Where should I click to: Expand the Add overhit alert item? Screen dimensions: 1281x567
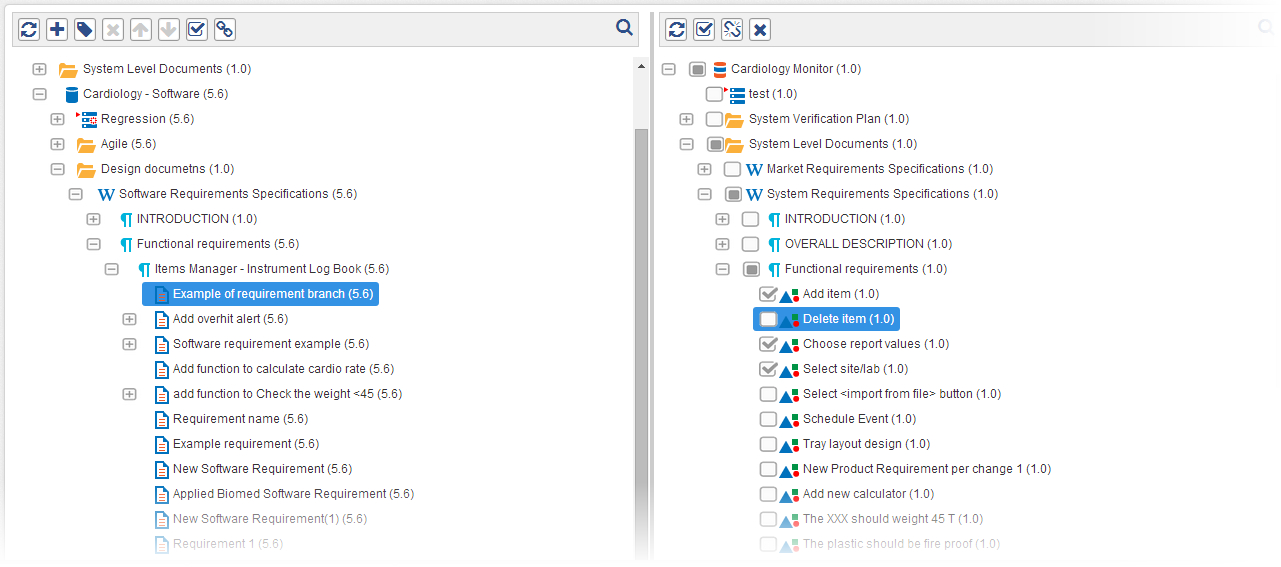click(130, 319)
